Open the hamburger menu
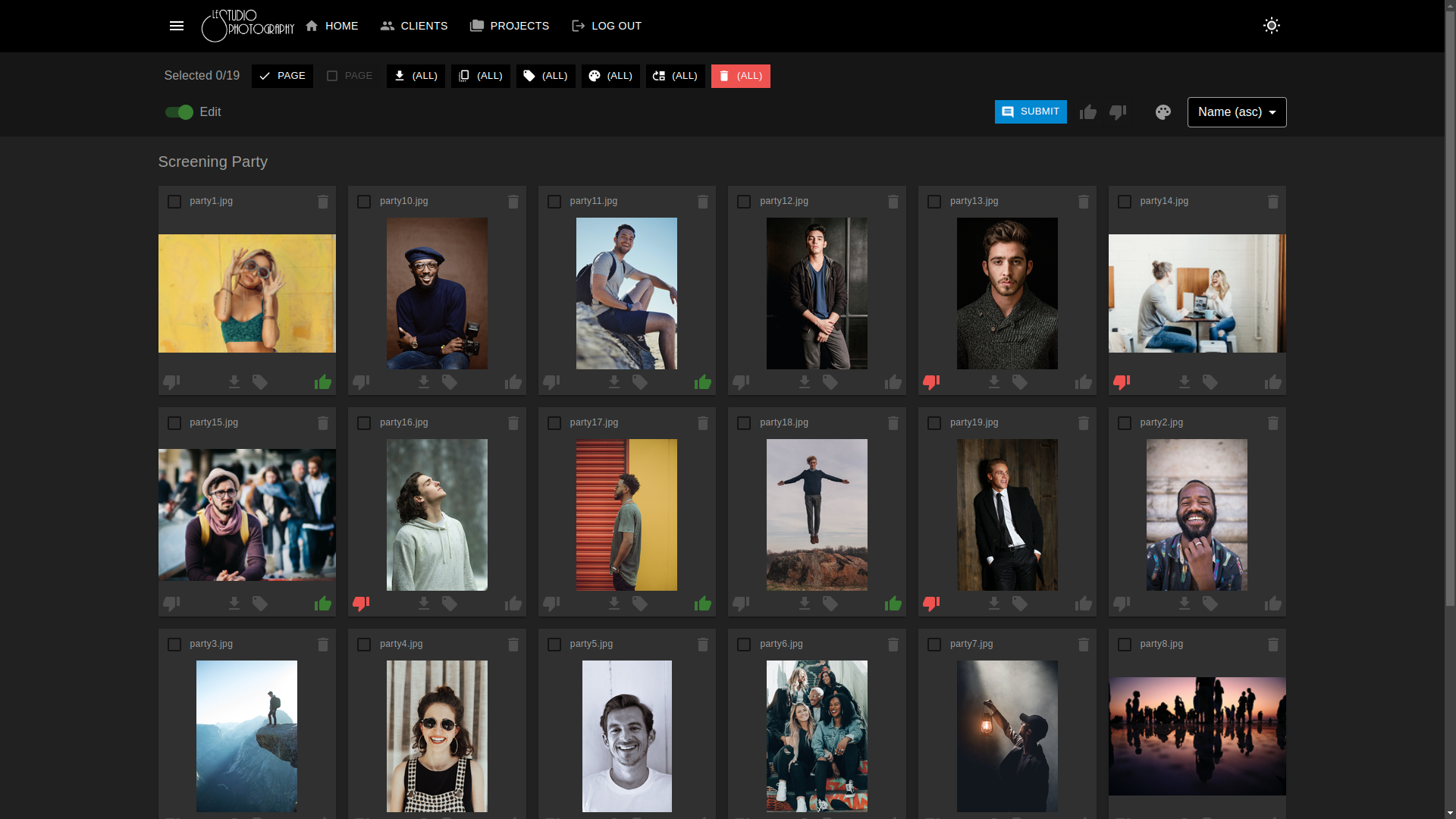The height and width of the screenshot is (819, 1456). (x=177, y=26)
